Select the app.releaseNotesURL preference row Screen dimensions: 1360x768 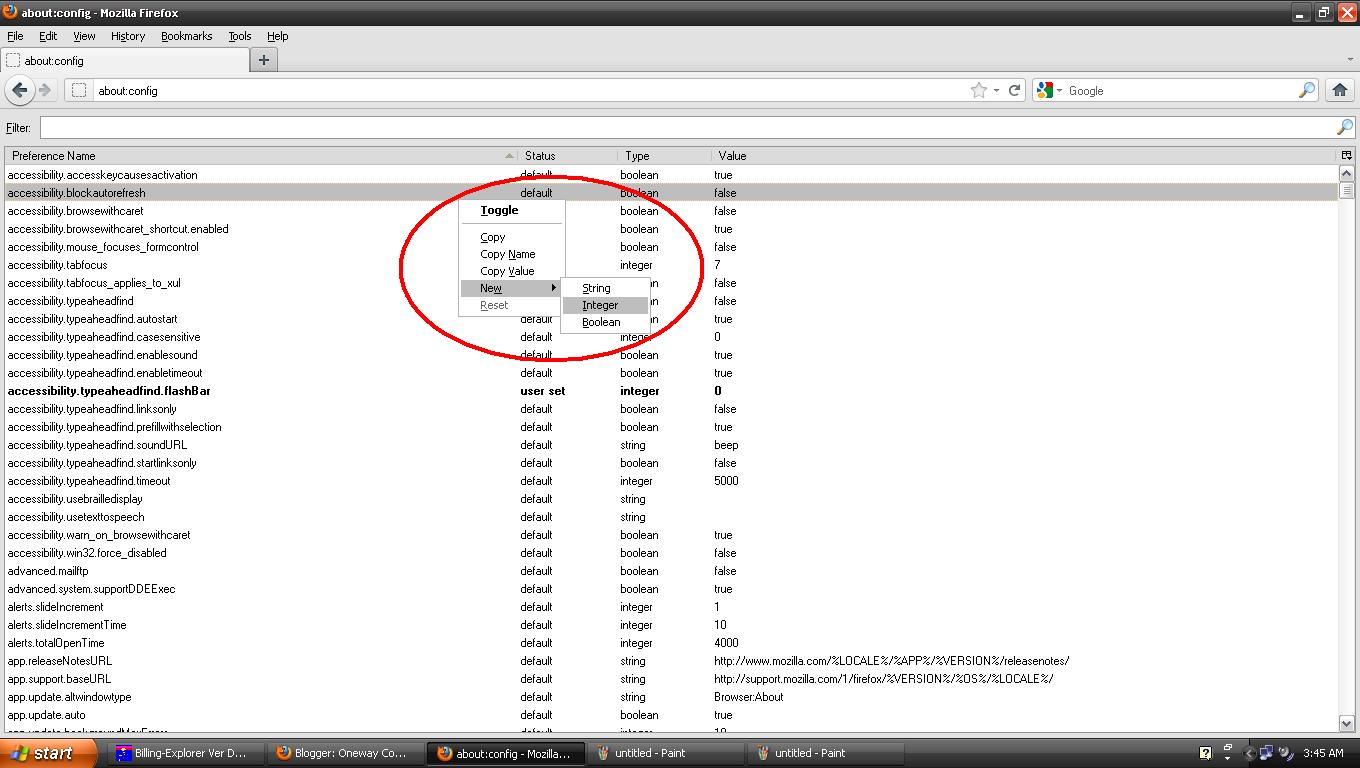671,661
